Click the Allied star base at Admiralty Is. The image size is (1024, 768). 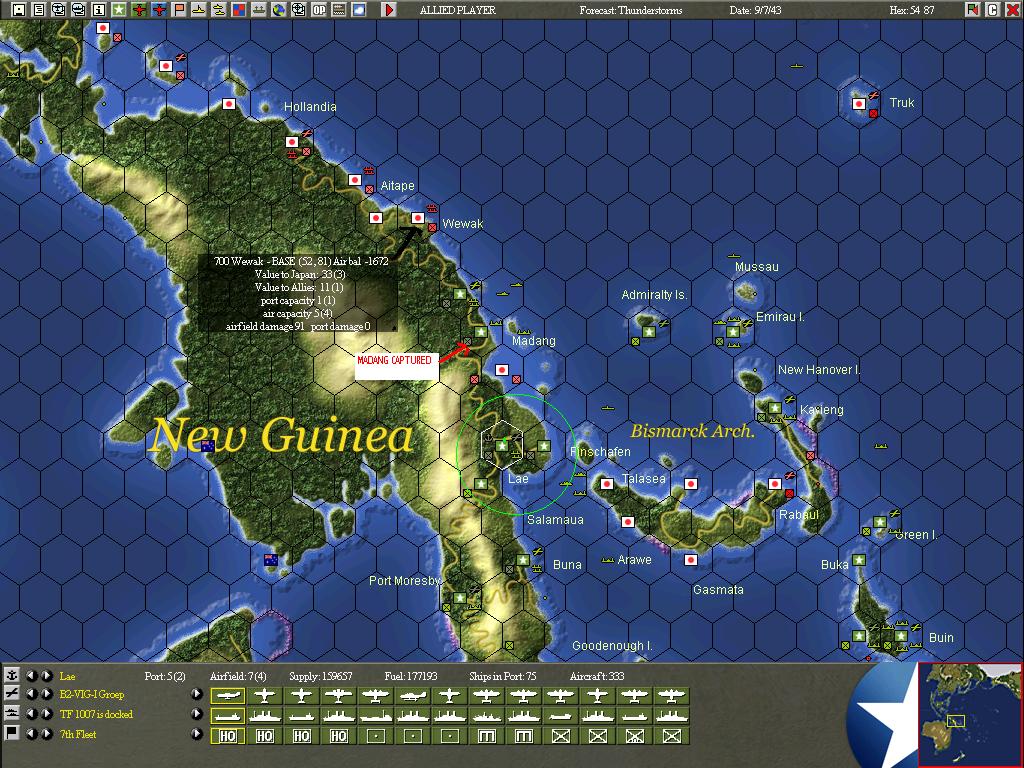click(x=648, y=332)
